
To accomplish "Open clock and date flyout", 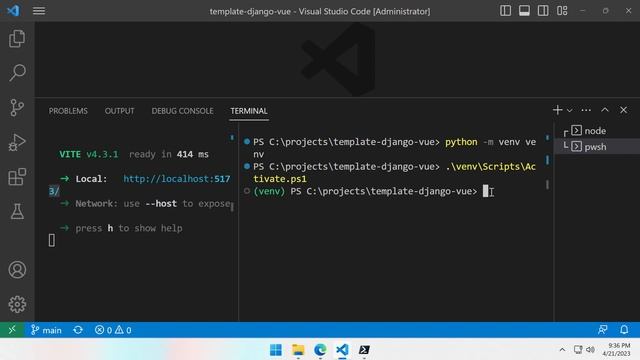I will point(616,350).
